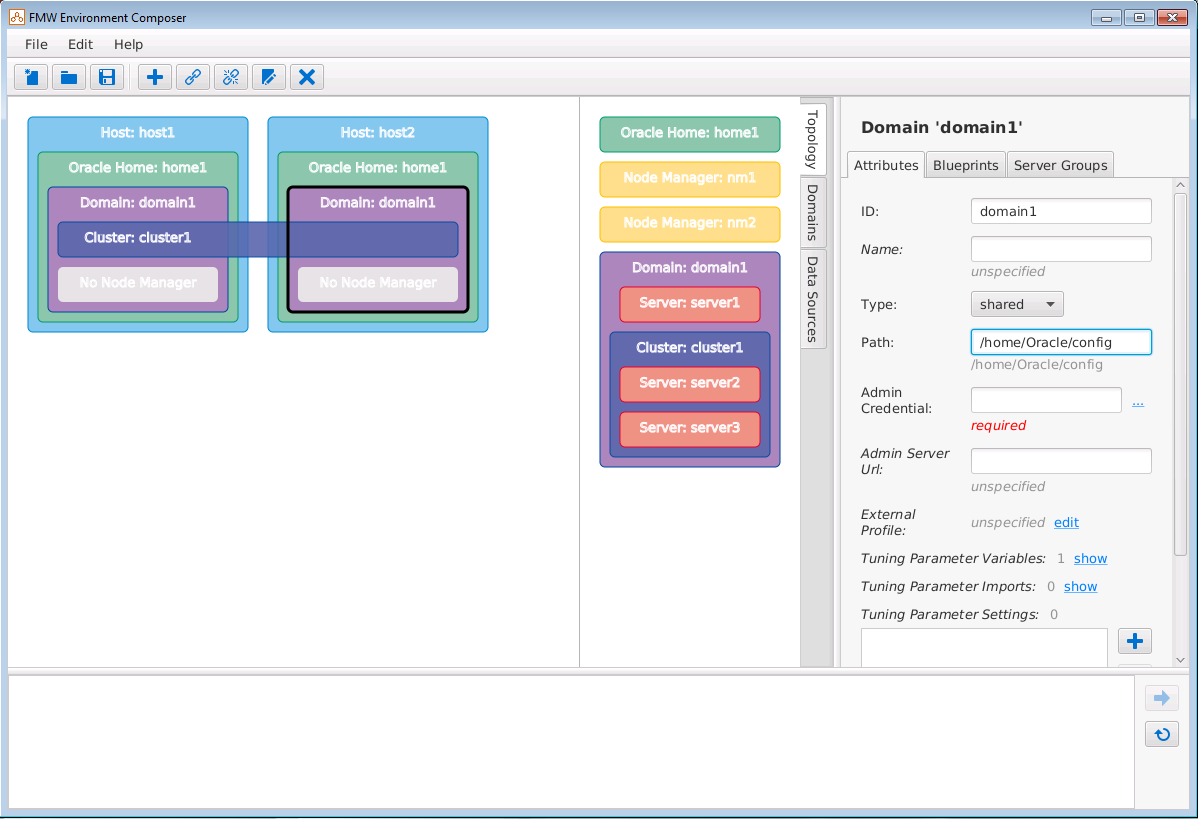1198x819 pixels.
Task: Click the bottom output text area
Action: click(x=571, y=741)
